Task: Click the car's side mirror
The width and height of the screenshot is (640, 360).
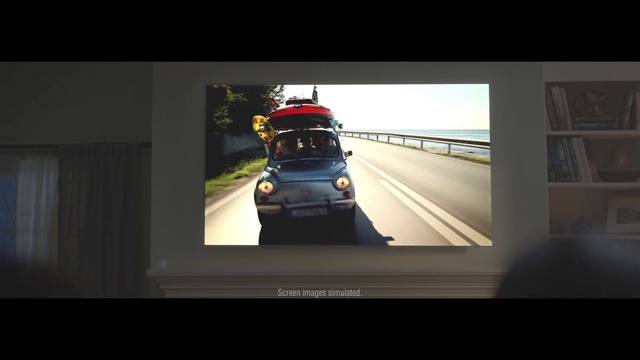Action: point(348,154)
